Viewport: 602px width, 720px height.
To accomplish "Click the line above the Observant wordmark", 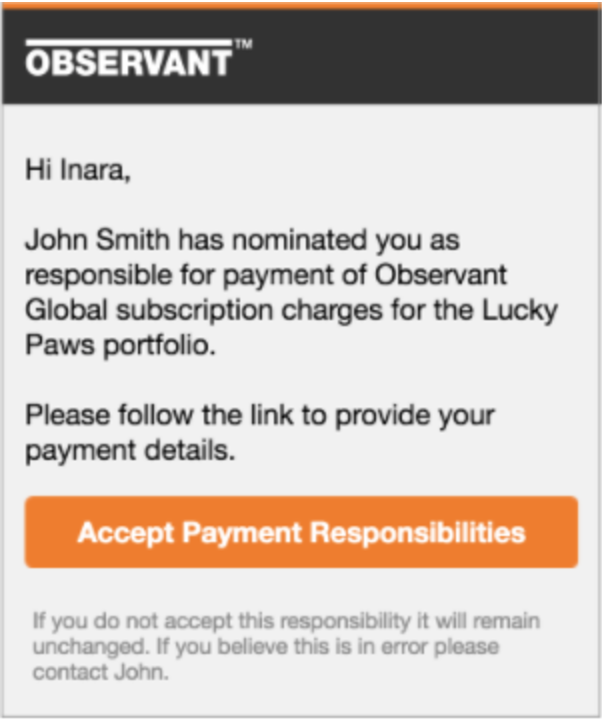I will click(x=128, y=44).
